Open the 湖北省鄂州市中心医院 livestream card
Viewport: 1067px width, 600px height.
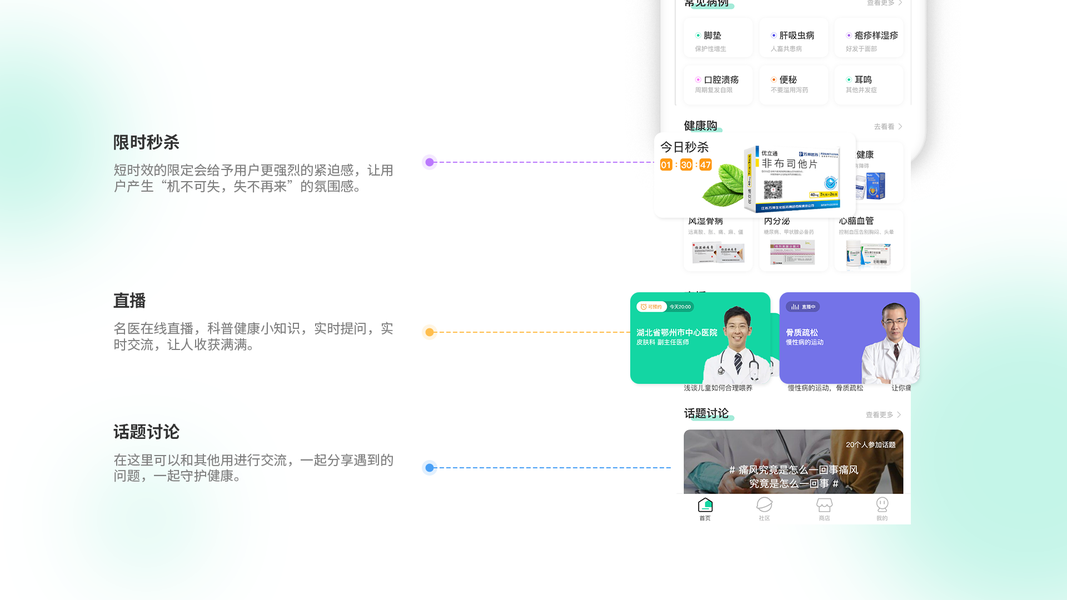pos(700,338)
